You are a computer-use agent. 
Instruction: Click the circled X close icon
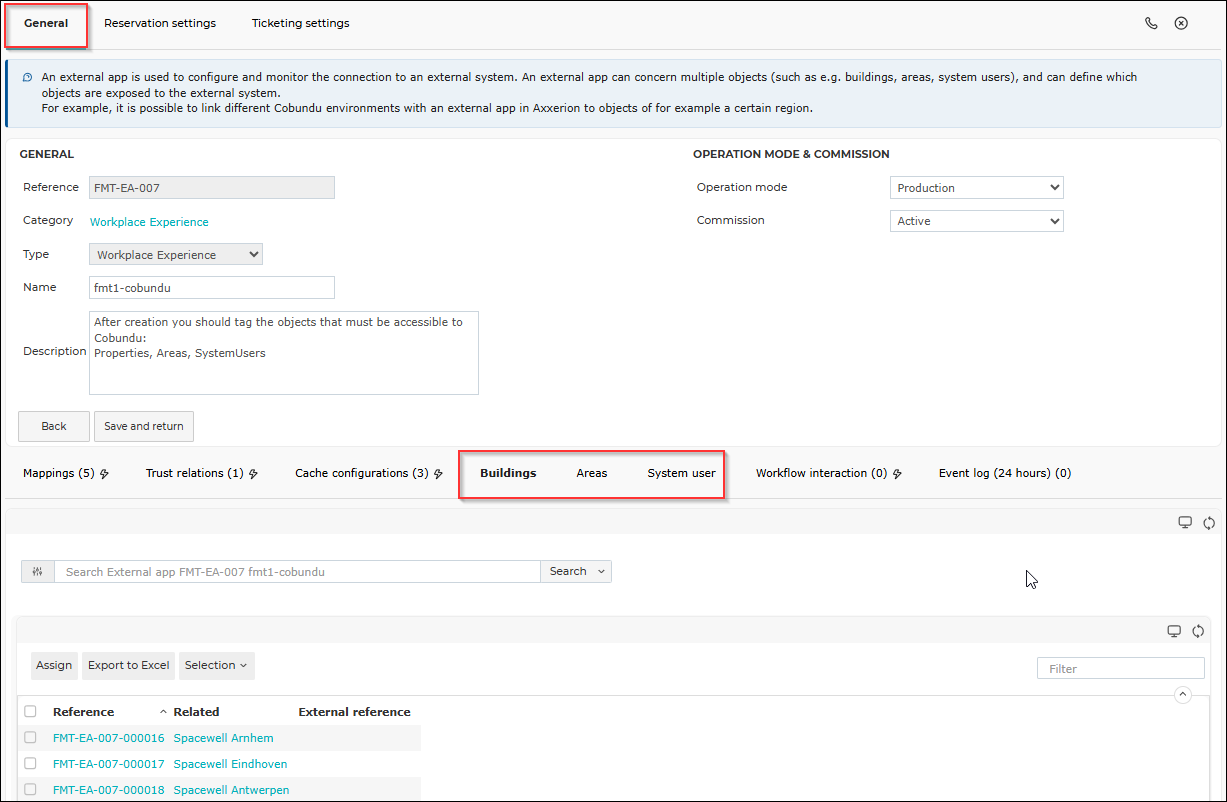pyautogui.click(x=1181, y=23)
